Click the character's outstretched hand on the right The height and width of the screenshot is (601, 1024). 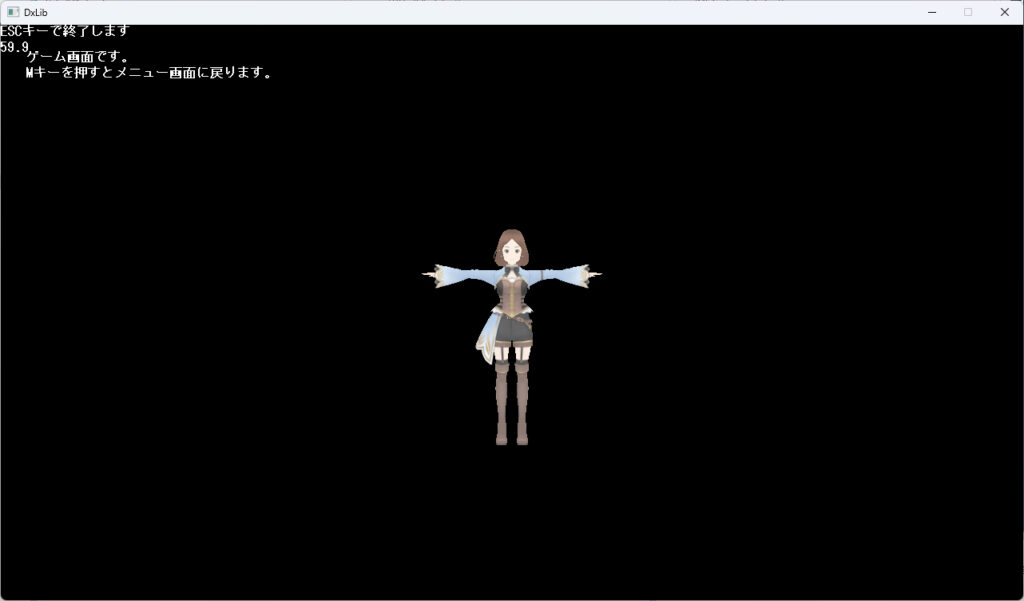pyautogui.click(x=591, y=273)
